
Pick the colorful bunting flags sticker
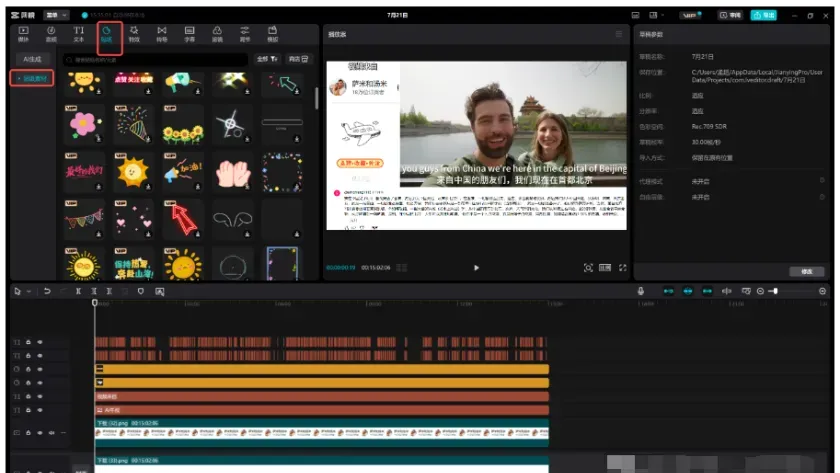point(84,220)
